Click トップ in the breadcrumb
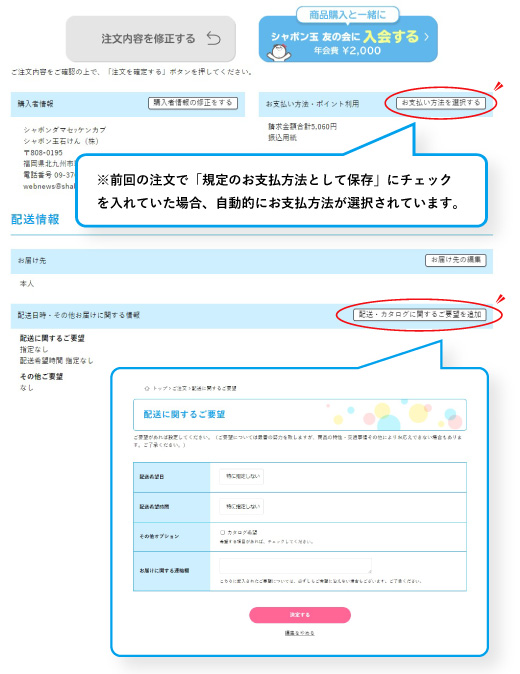 tap(160, 388)
